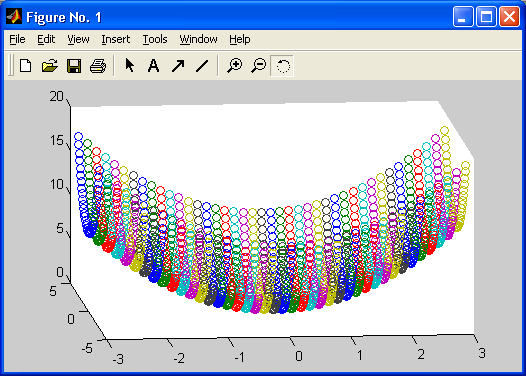Close the Figure No. 1 window
This screenshot has height=376, width=526.
tap(509, 16)
